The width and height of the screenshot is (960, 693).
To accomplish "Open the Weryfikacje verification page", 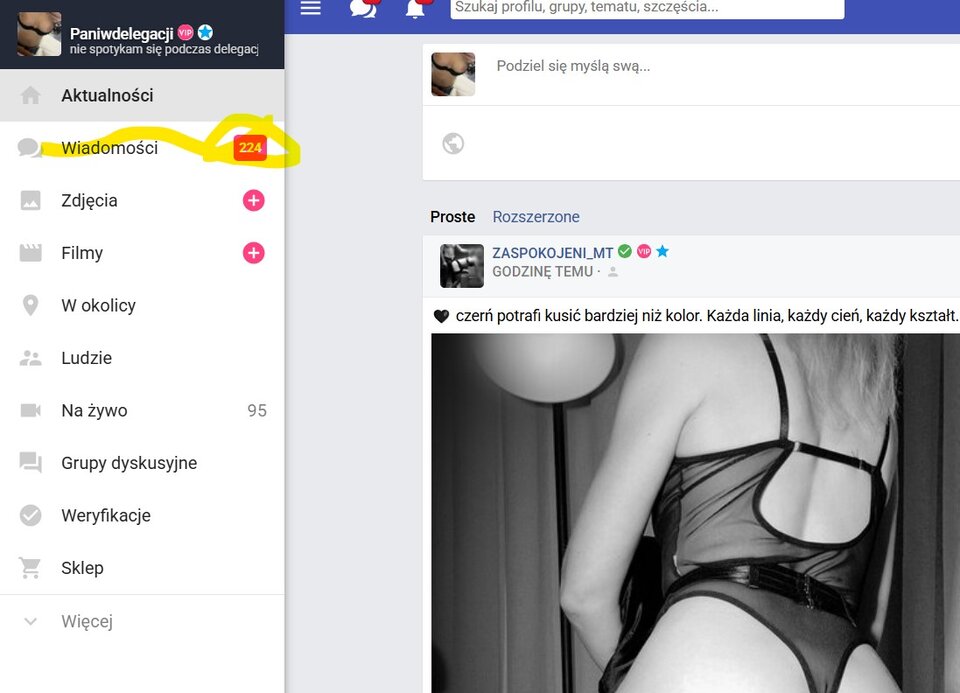I will [x=105, y=516].
